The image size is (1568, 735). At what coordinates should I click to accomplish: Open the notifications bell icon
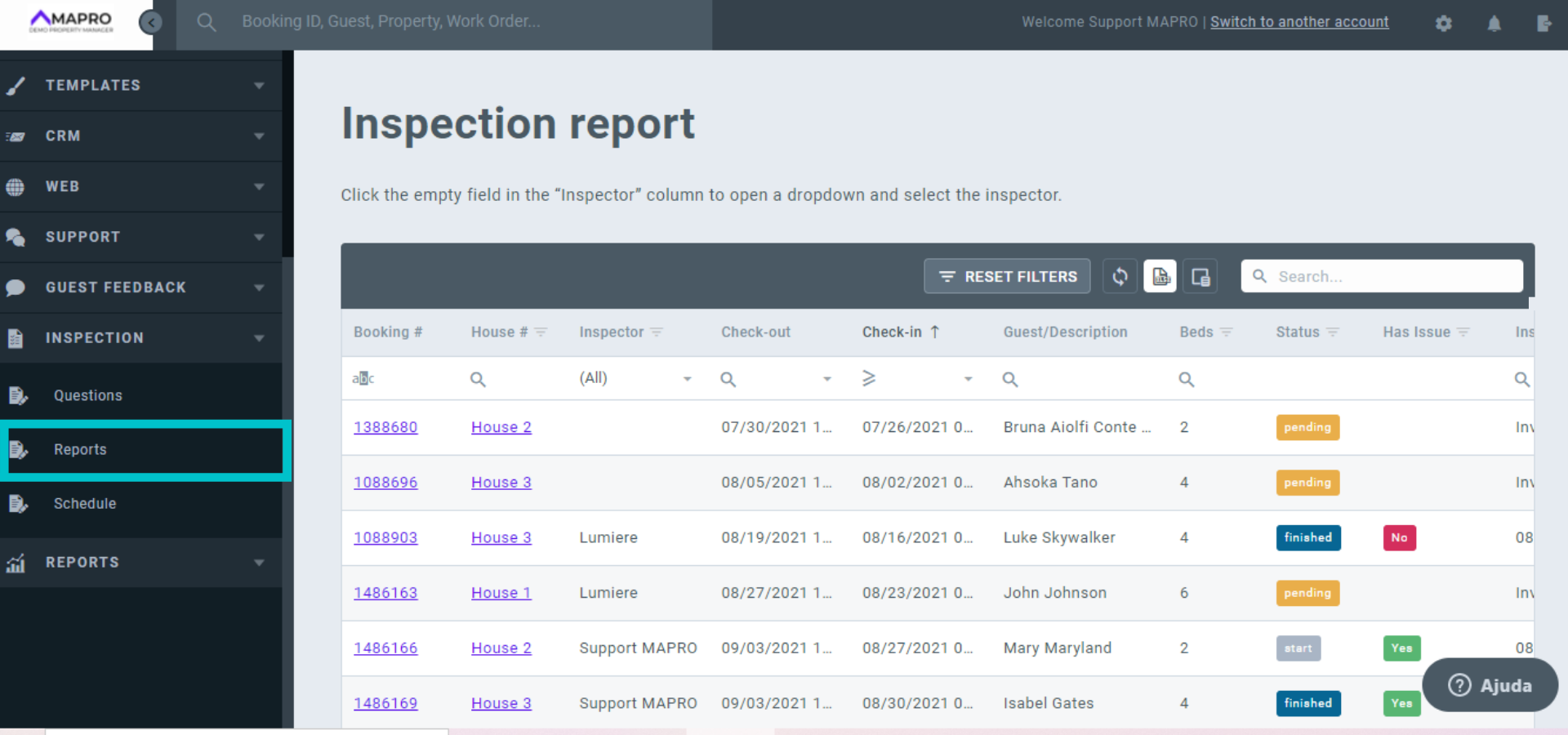[x=1494, y=24]
